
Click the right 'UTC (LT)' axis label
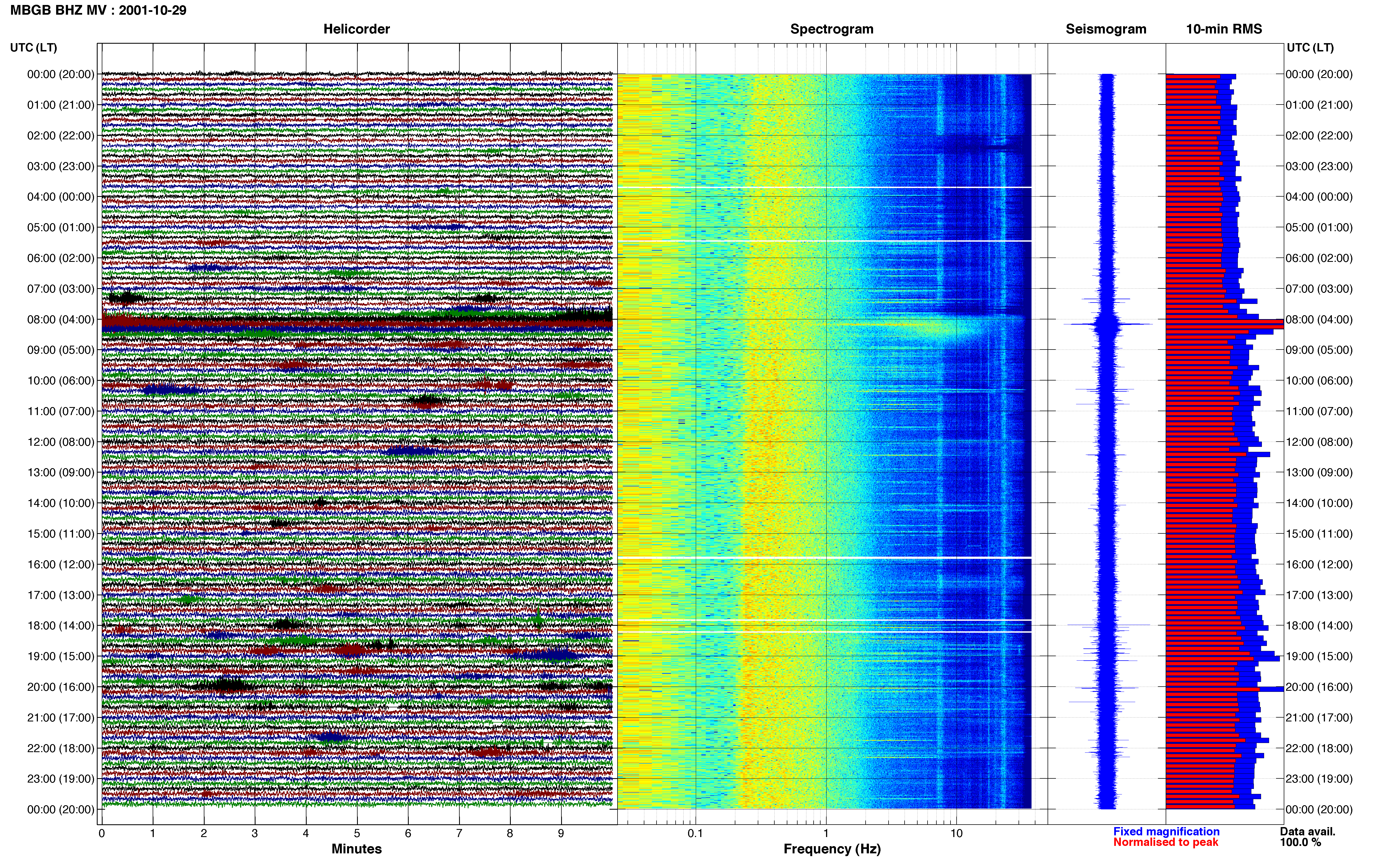1310,48
